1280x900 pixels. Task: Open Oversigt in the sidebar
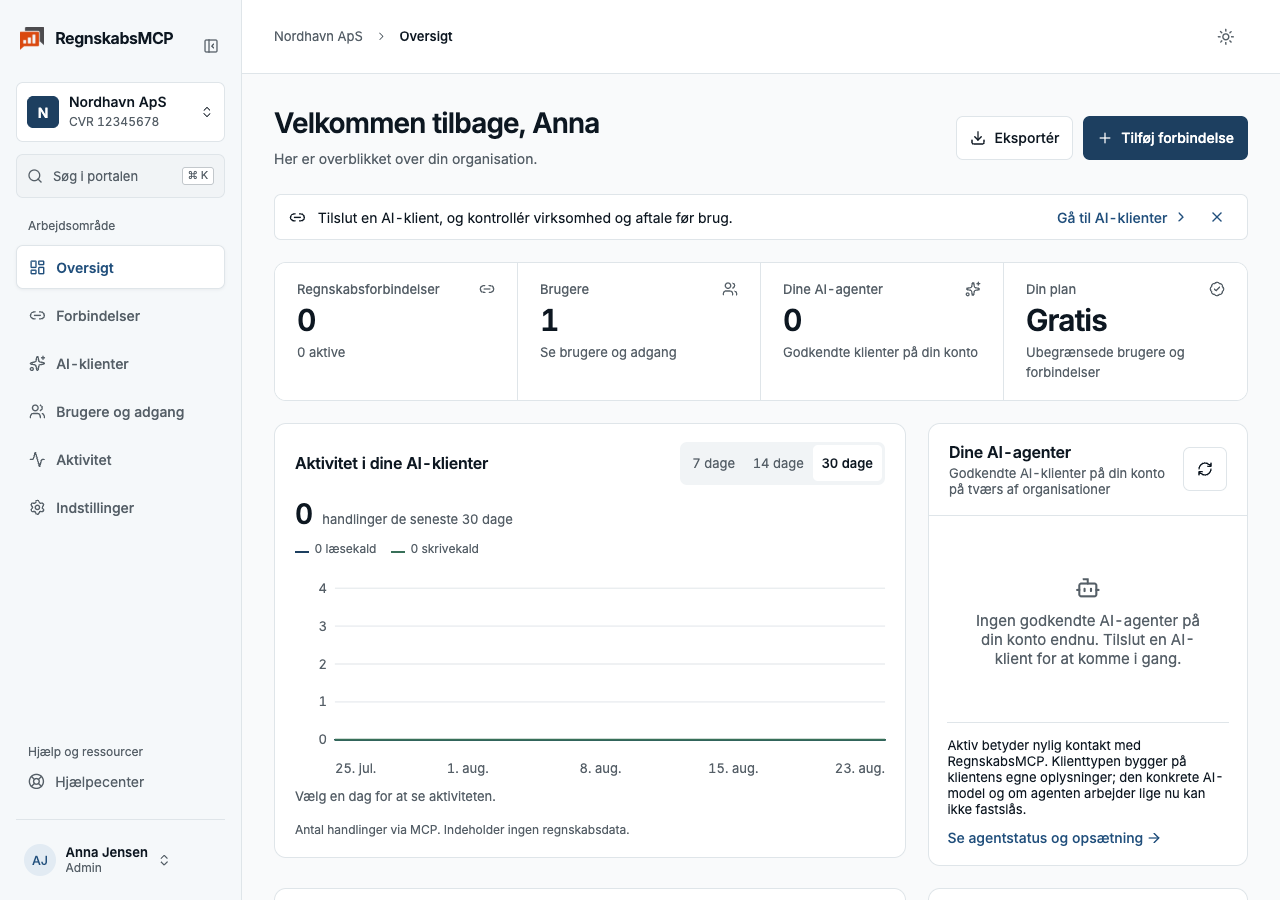120,268
